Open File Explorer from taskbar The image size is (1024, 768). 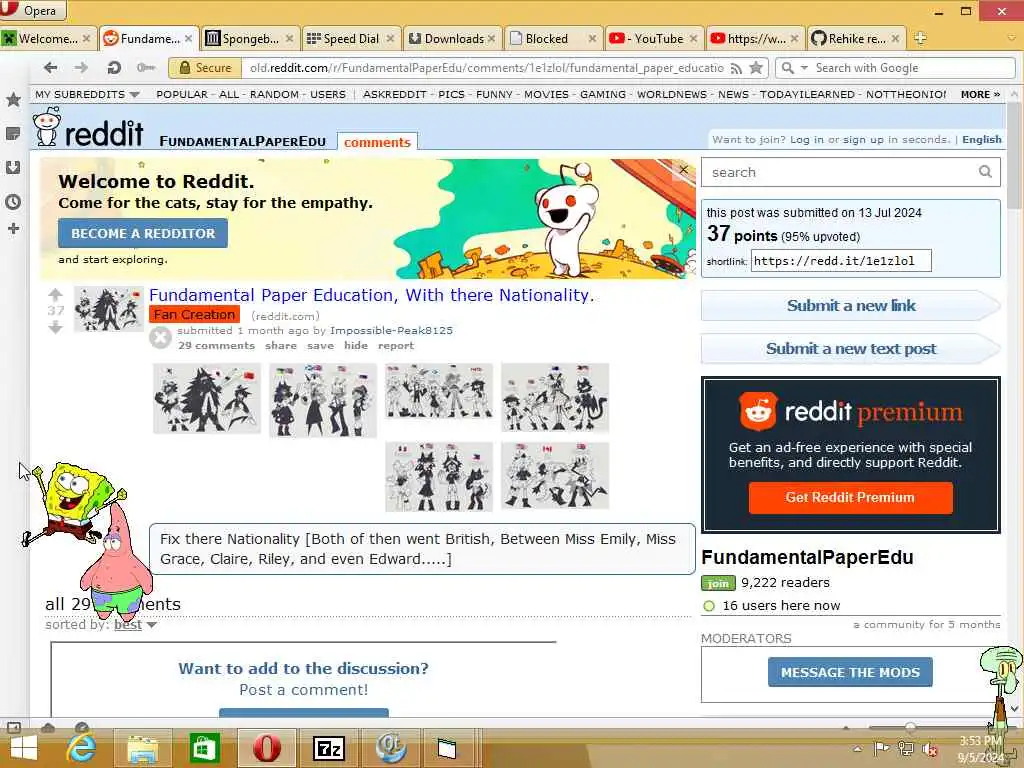coord(142,748)
